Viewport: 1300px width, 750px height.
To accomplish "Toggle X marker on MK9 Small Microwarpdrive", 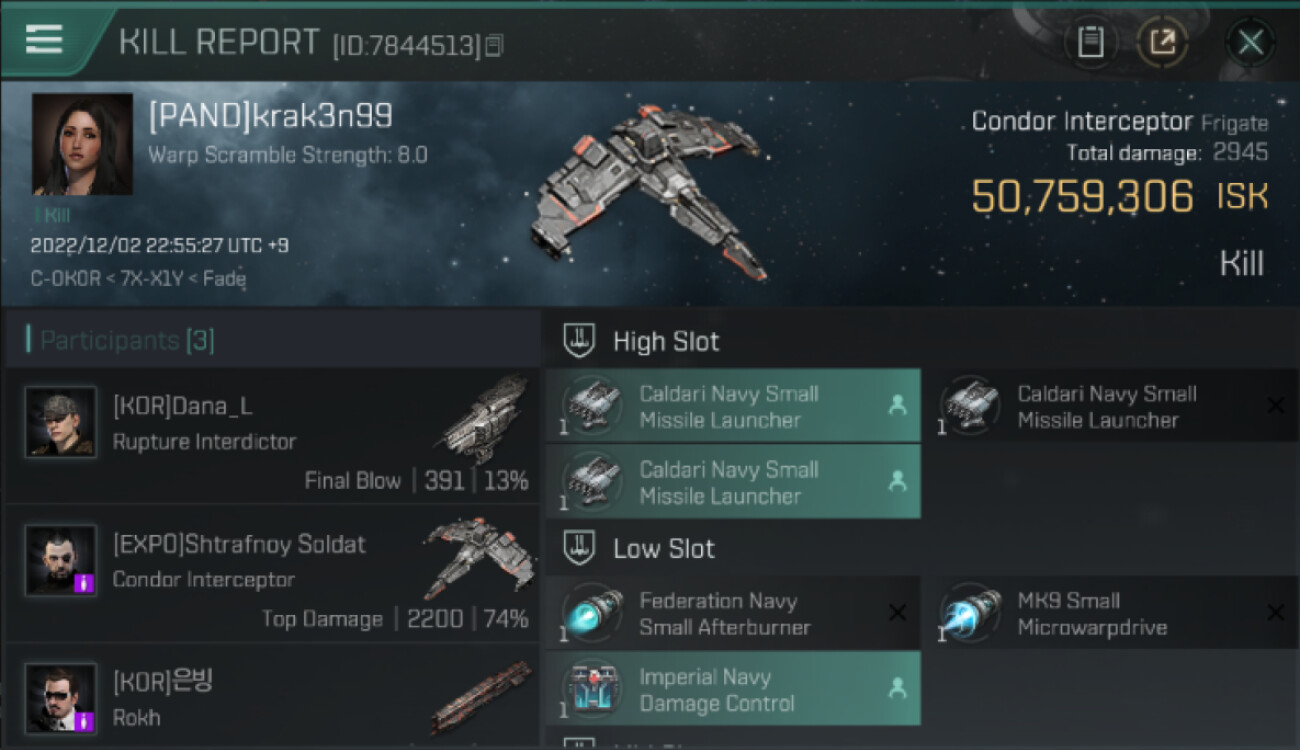I will click(1275, 612).
